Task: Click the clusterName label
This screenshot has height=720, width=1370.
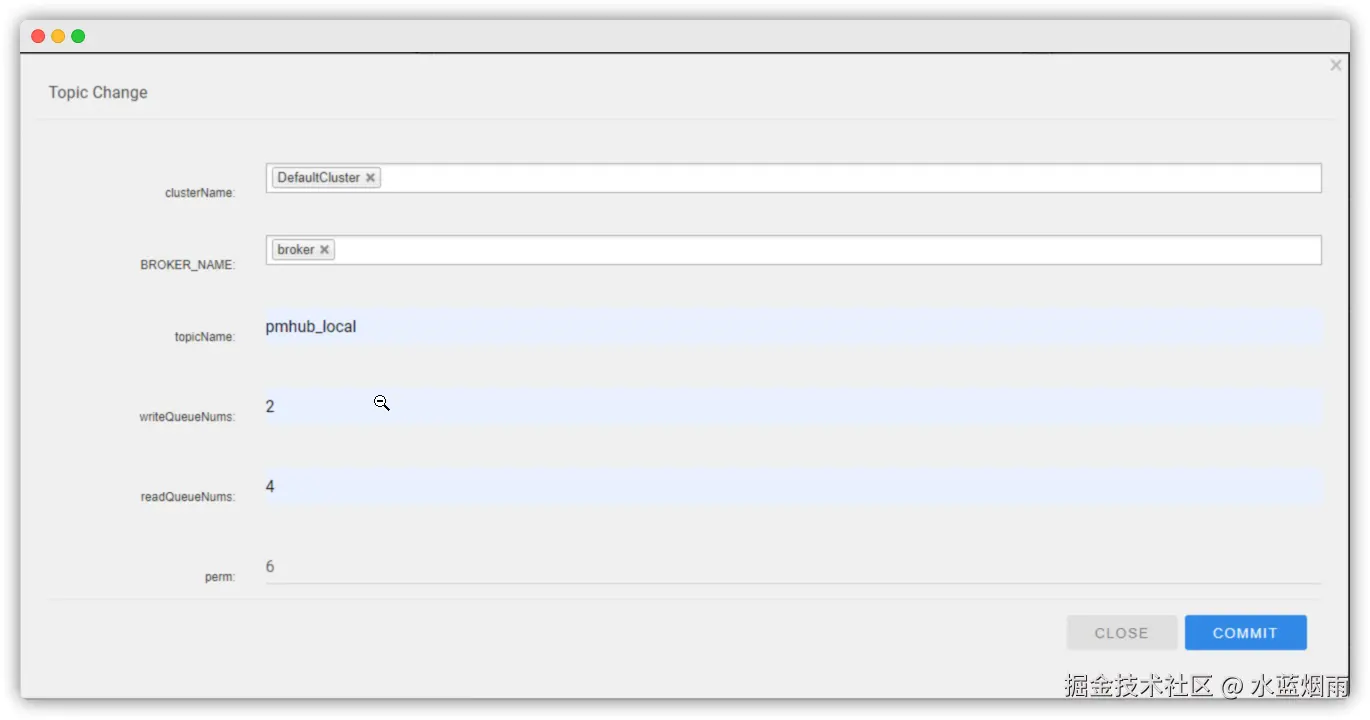Action: point(200,193)
